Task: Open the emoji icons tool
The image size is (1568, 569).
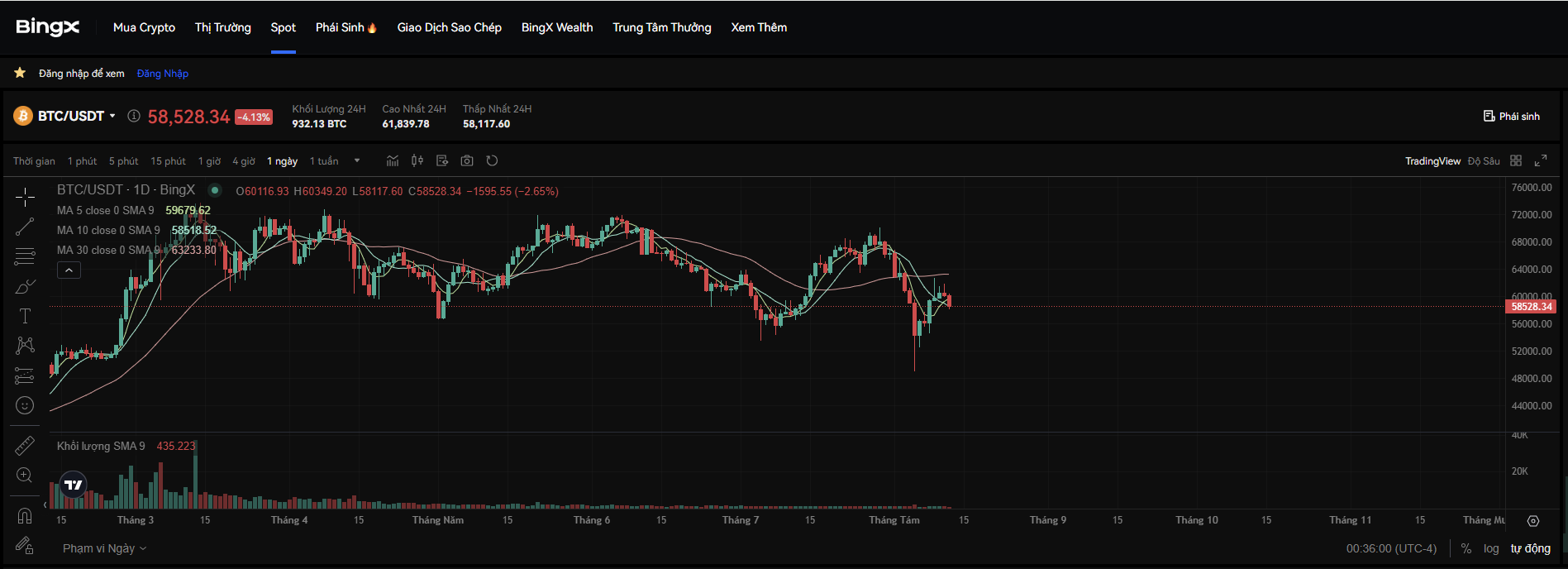Action: coord(25,405)
